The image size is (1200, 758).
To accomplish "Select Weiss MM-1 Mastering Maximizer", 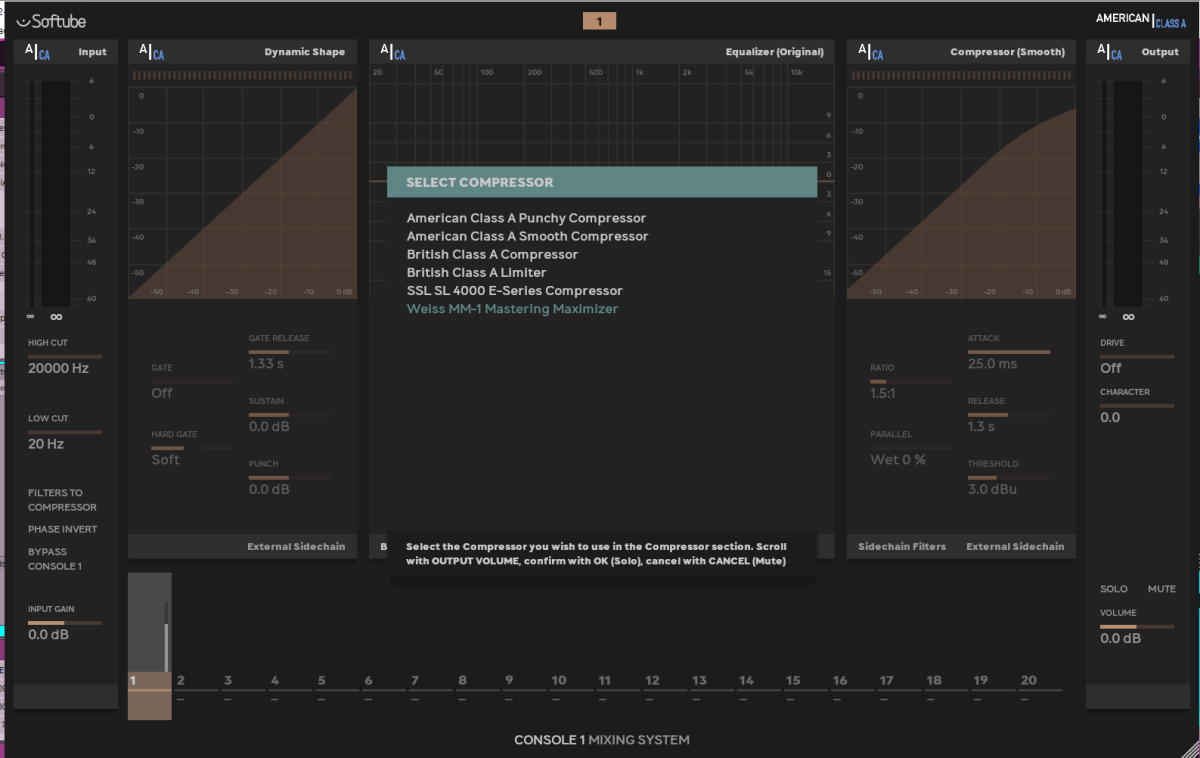I will (x=512, y=309).
